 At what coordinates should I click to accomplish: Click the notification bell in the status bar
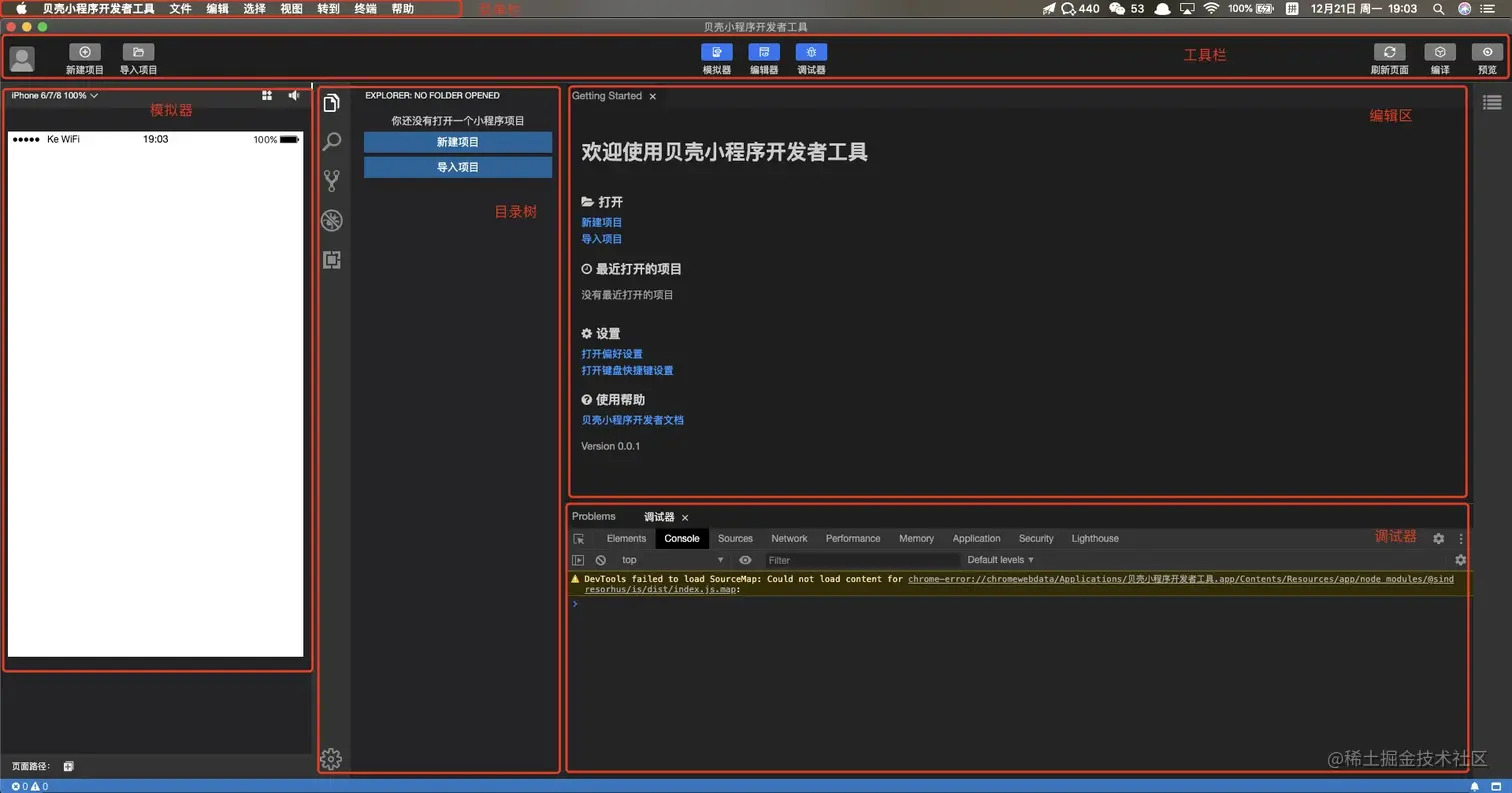coord(1474,786)
